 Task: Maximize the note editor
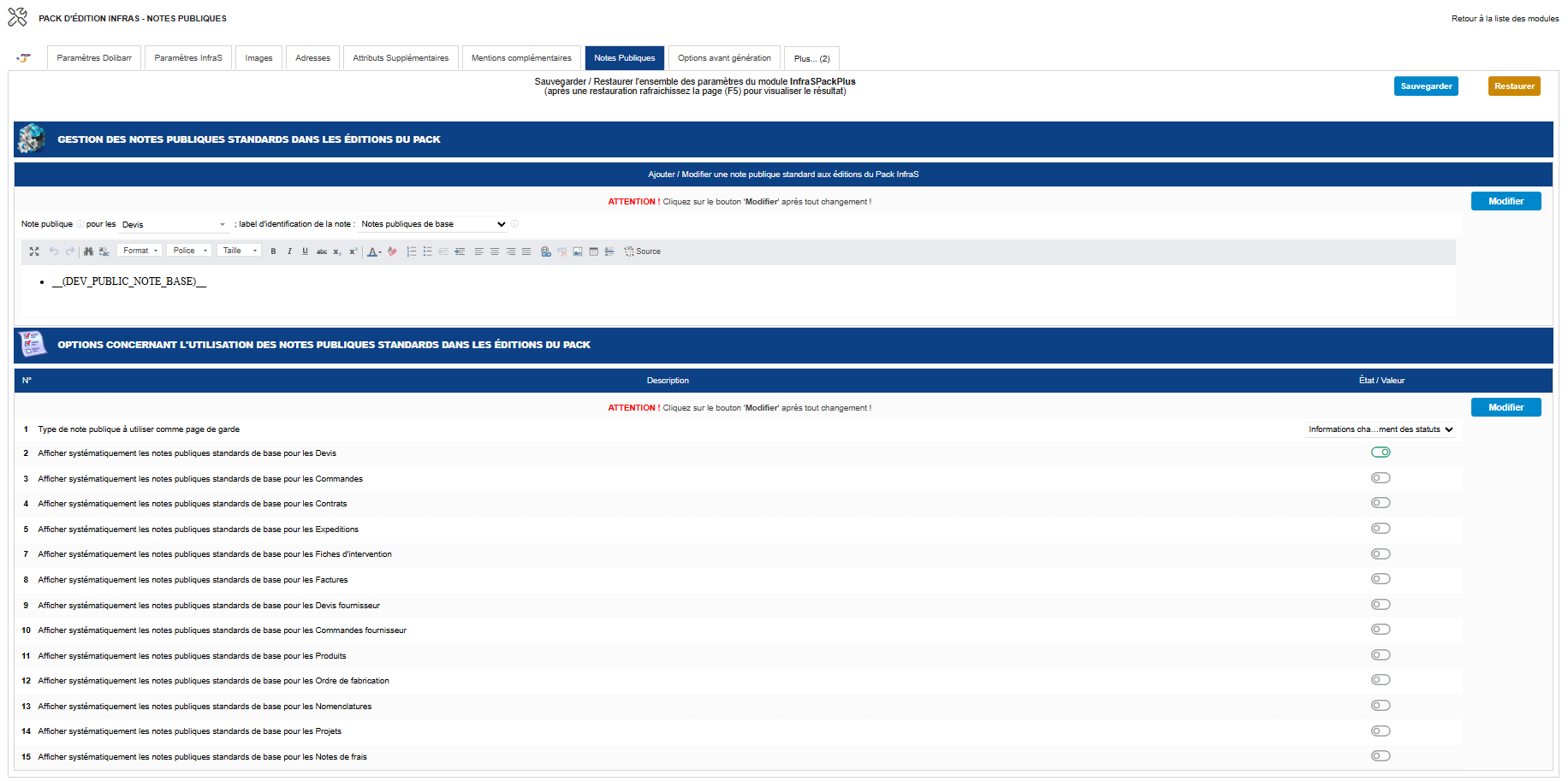point(34,251)
